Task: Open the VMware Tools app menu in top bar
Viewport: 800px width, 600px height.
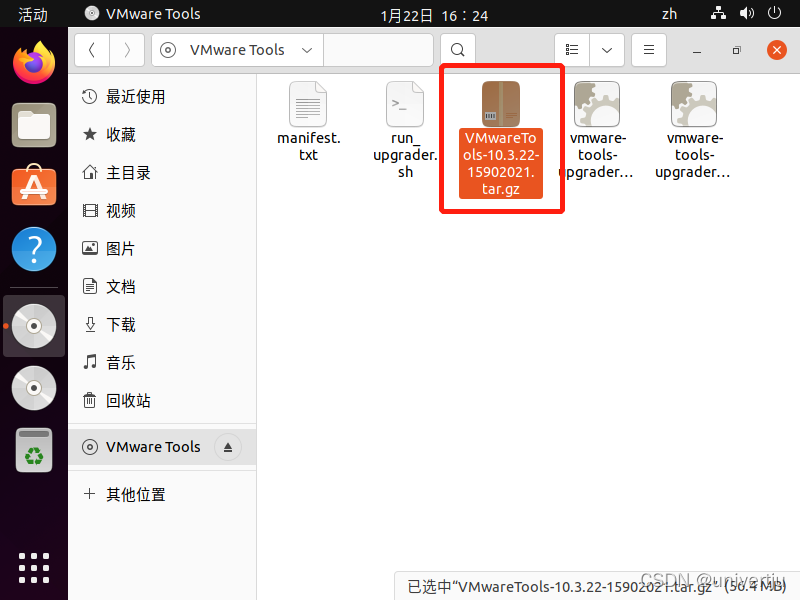Action: point(143,14)
